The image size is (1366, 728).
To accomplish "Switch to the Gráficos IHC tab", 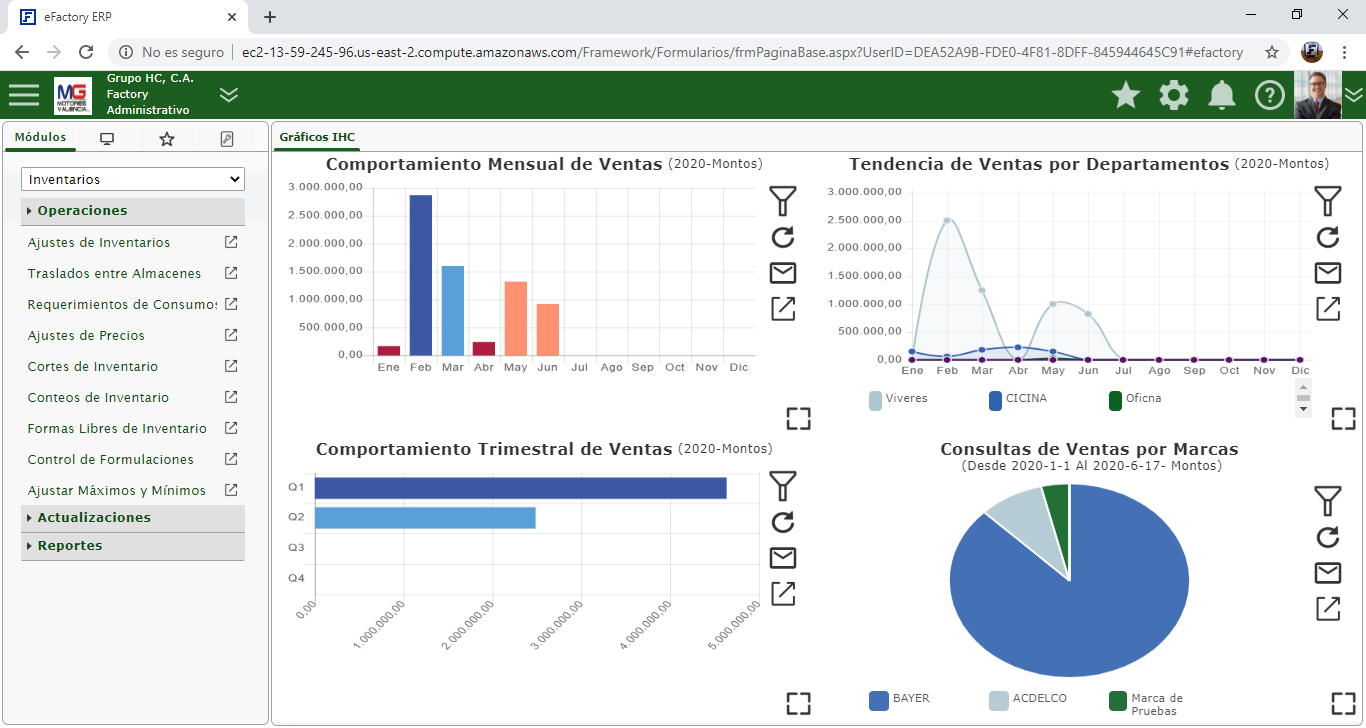I will [316, 137].
